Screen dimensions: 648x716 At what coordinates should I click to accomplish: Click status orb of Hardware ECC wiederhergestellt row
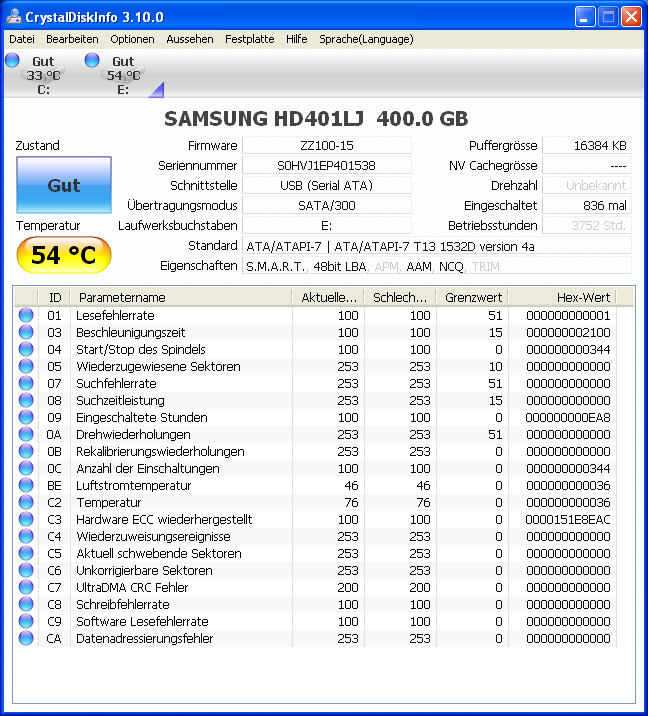click(x=26, y=519)
